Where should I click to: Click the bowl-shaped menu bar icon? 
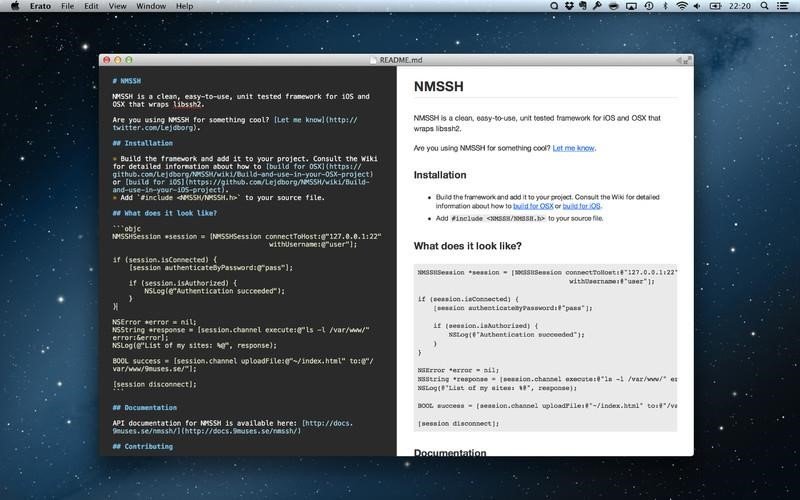614,6
